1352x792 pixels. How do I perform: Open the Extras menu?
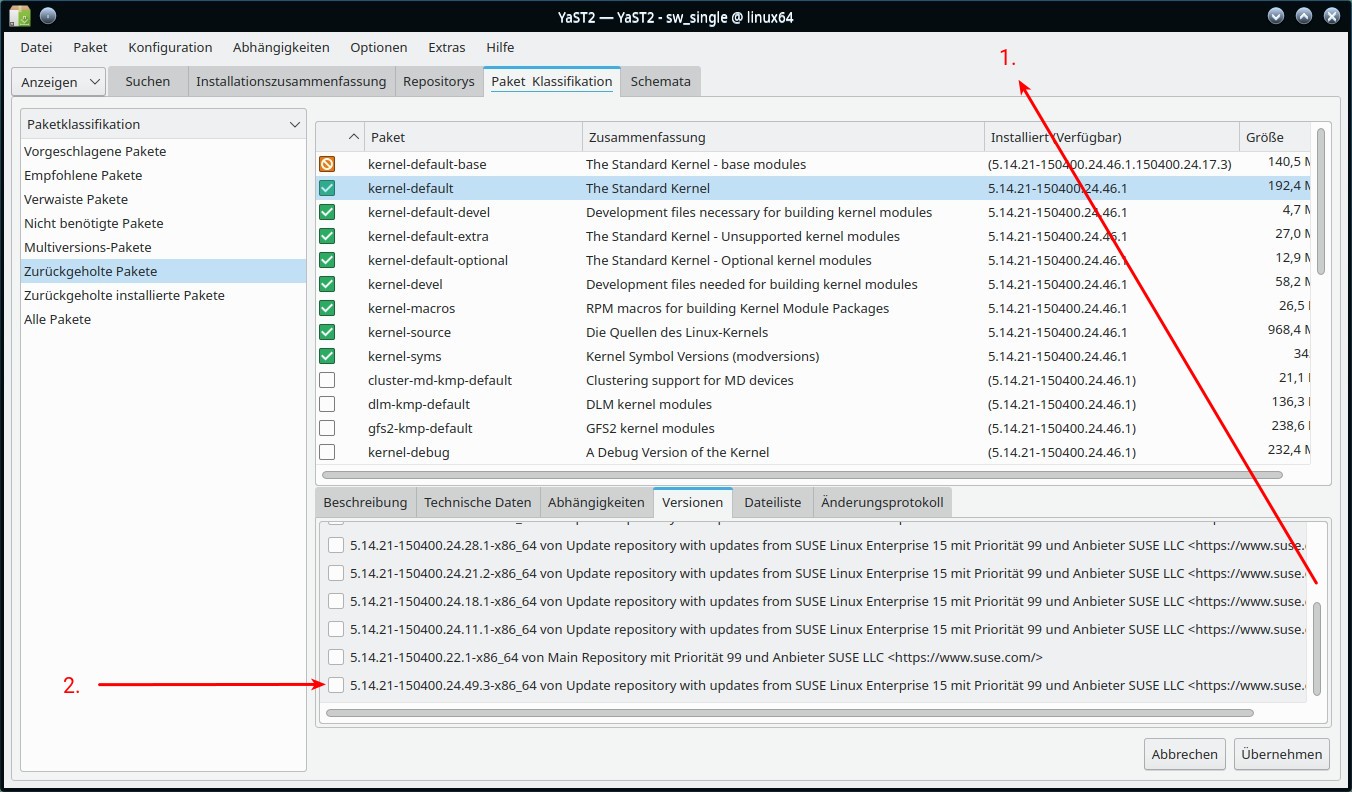(446, 47)
